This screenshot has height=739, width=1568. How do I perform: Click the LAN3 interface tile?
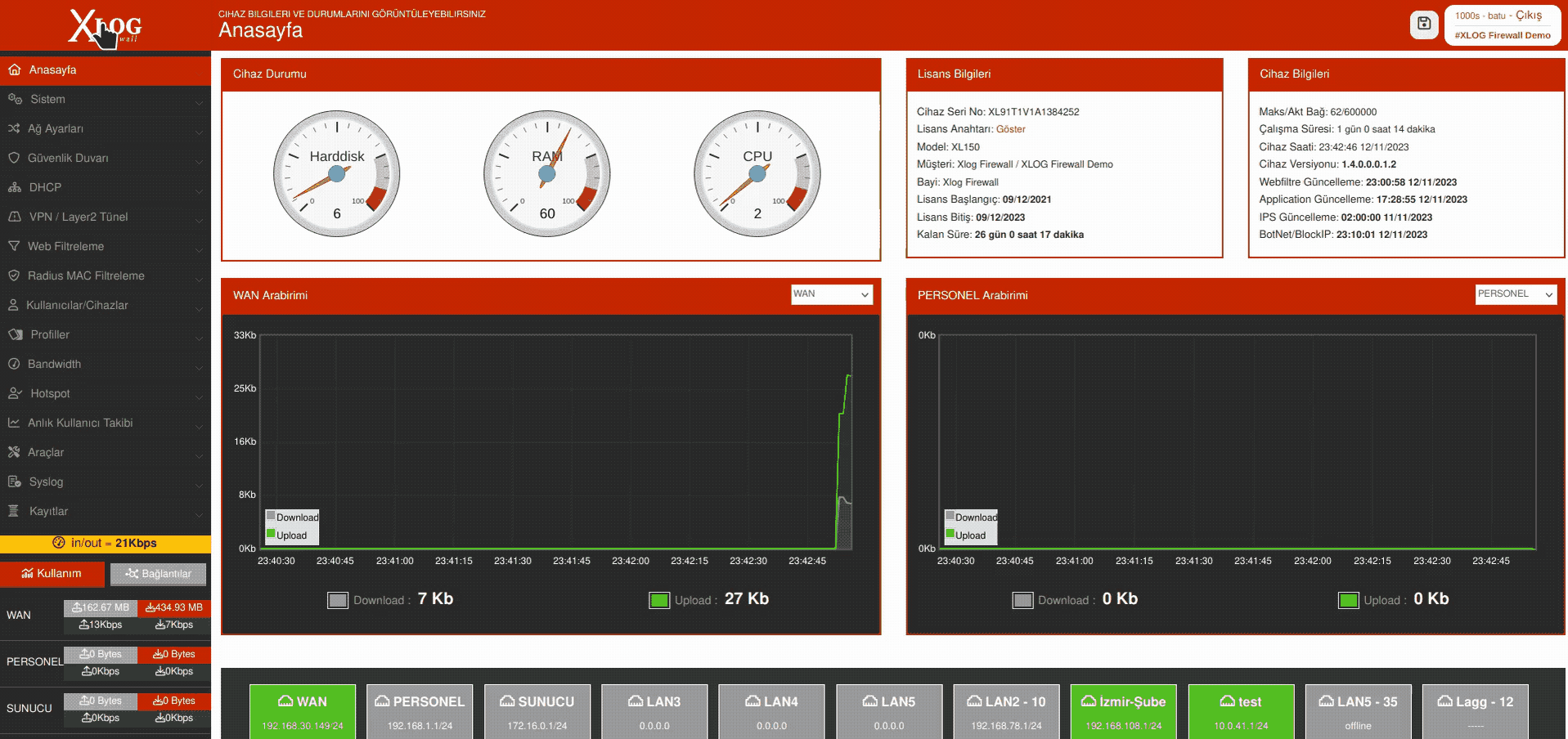(654, 711)
